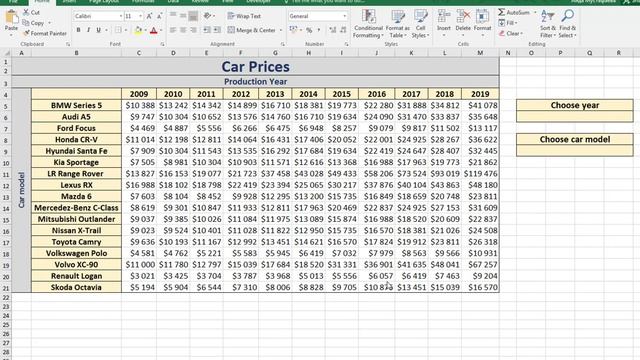
Task: Click the empty cell under Choose car model
Action: (575, 151)
